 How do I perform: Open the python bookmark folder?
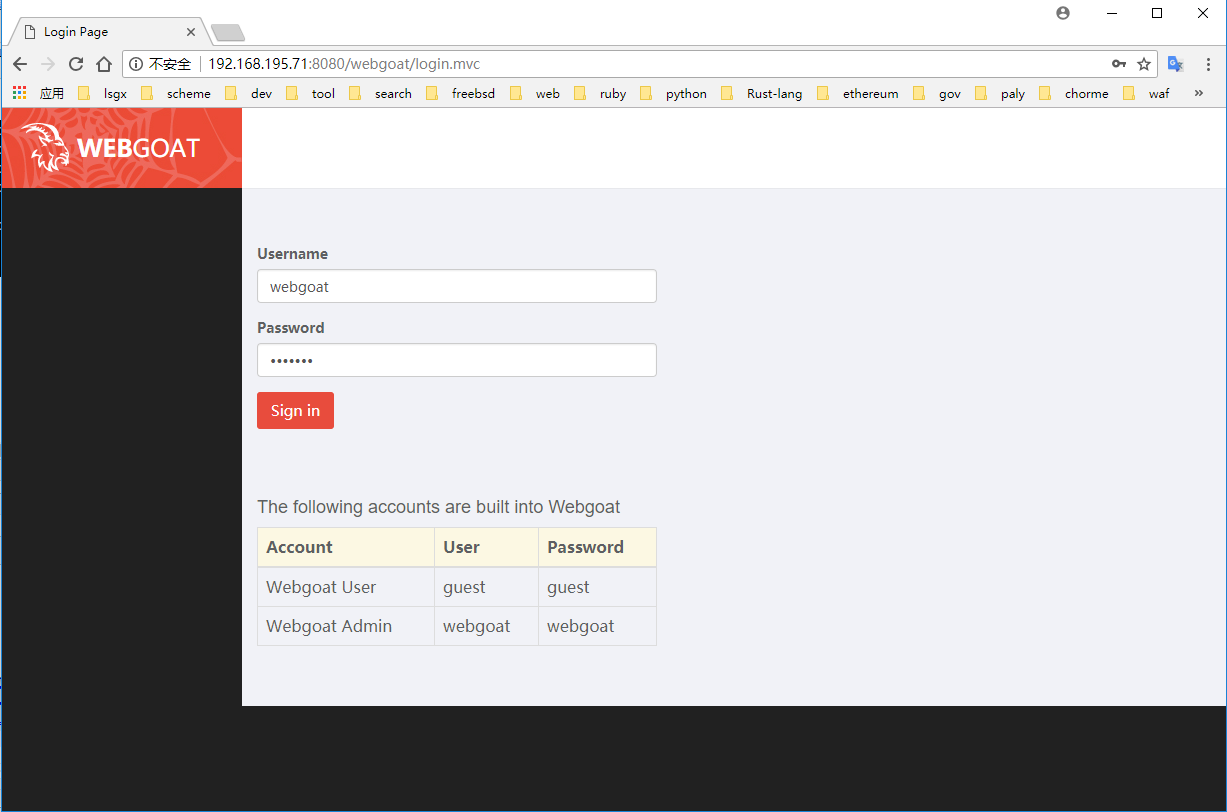[673, 93]
